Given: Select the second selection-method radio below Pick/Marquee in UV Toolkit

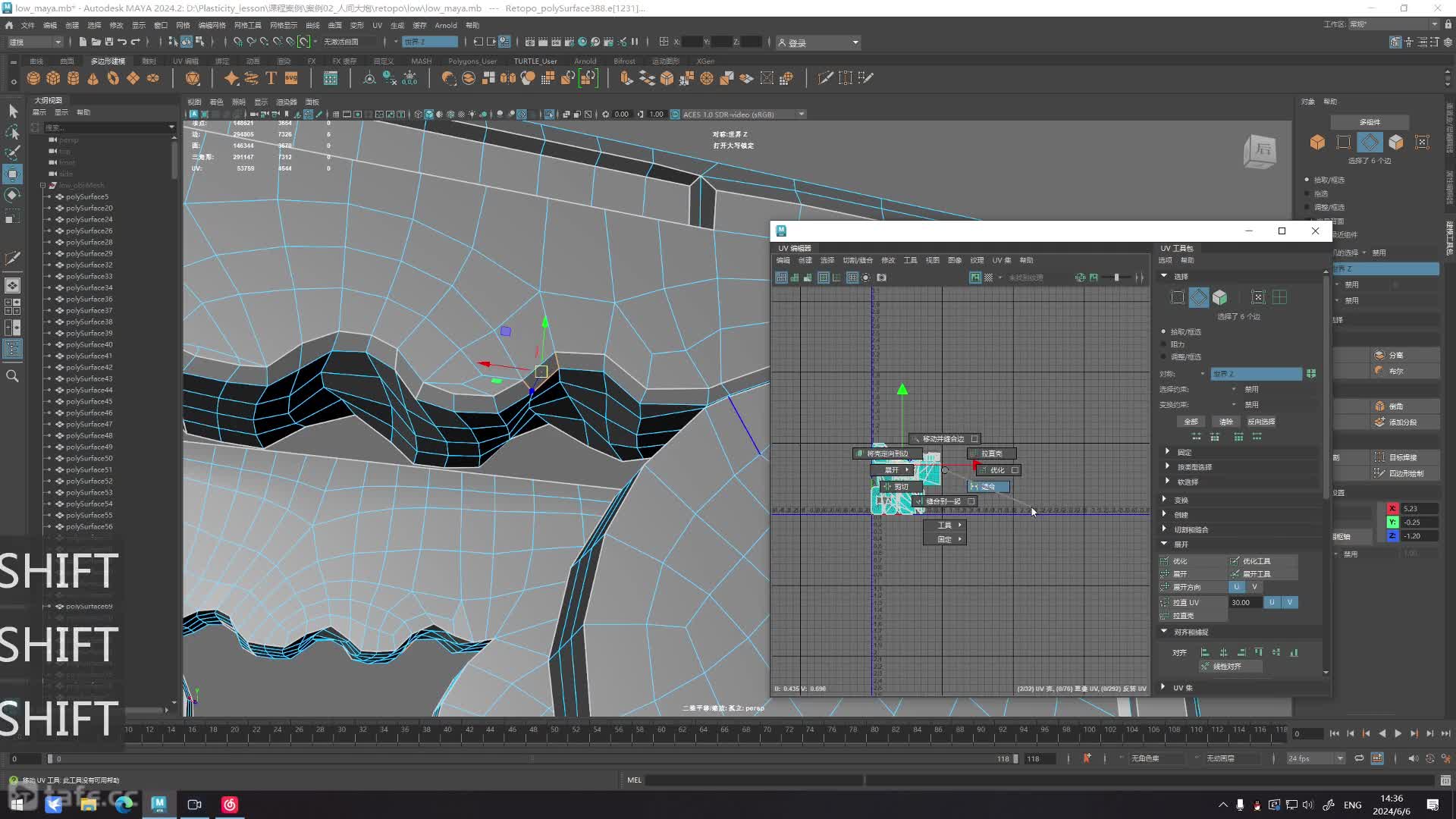Looking at the screenshot, I should pos(1163,344).
